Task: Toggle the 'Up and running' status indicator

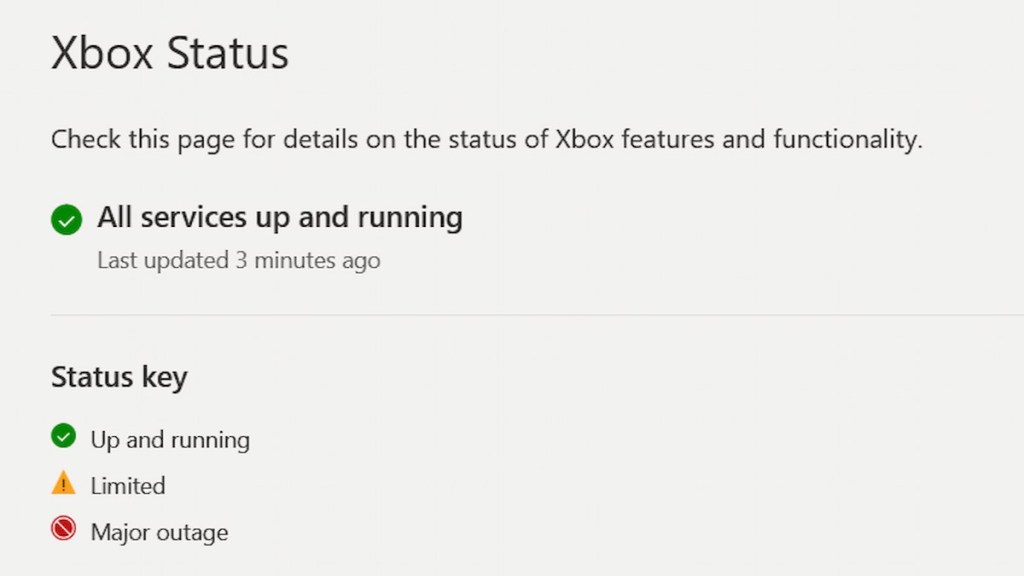Action: pos(64,436)
